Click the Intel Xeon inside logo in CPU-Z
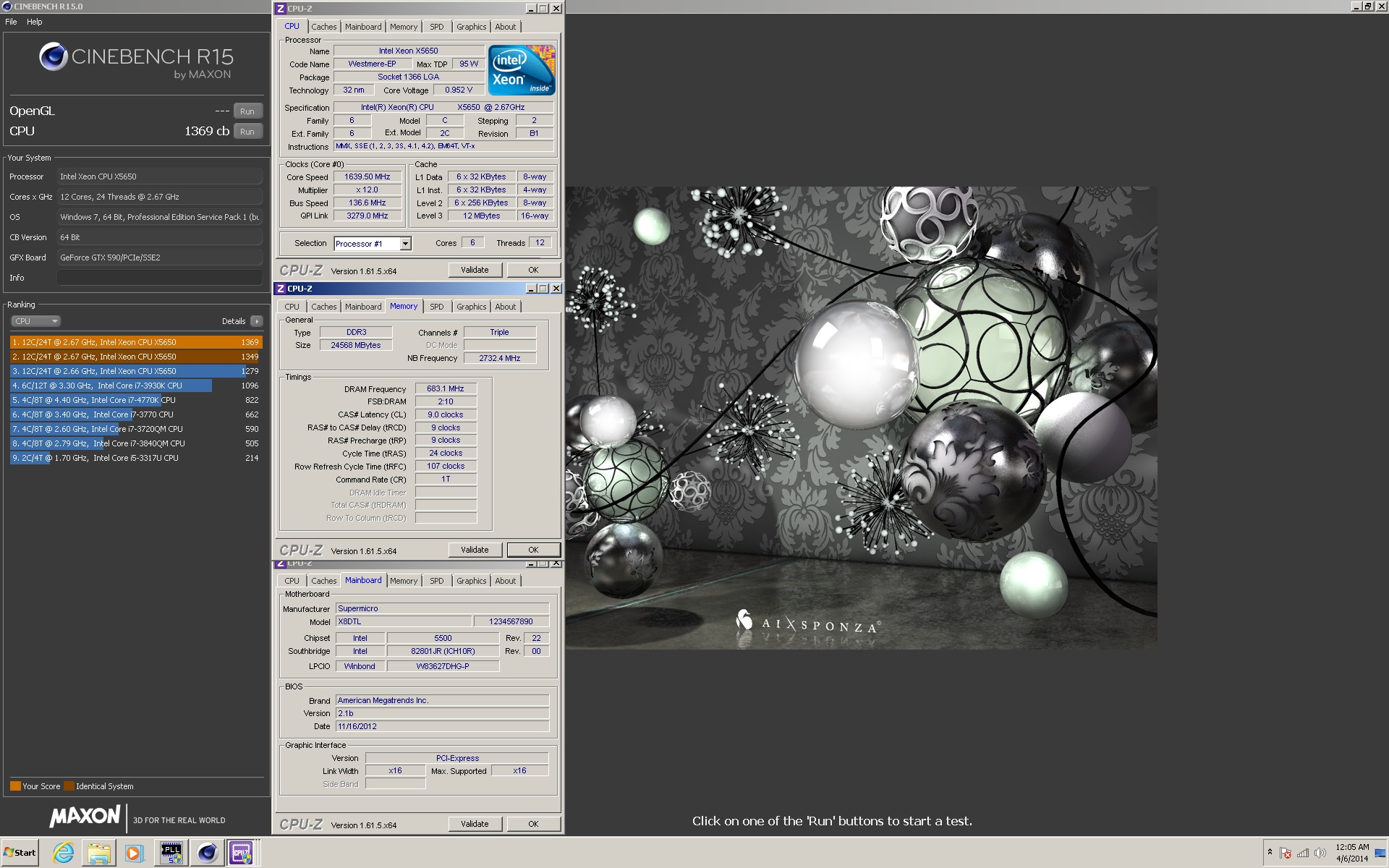1389x868 pixels. pos(522,70)
